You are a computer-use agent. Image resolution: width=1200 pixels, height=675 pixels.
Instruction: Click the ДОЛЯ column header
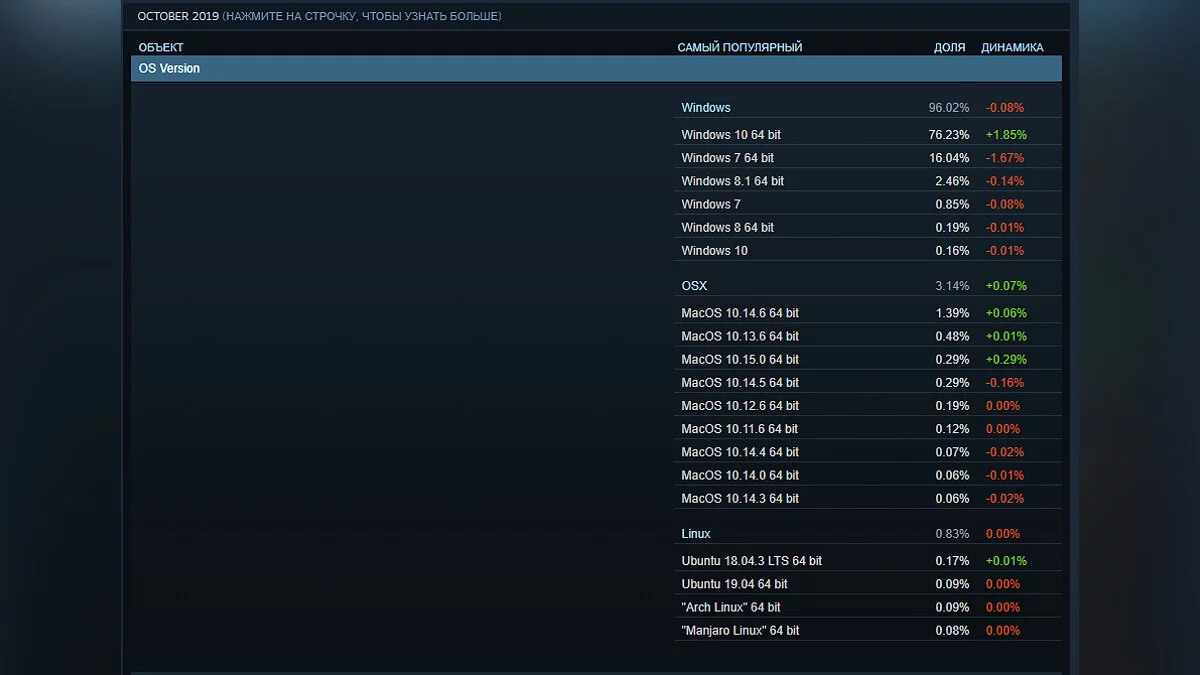click(950, 47)
